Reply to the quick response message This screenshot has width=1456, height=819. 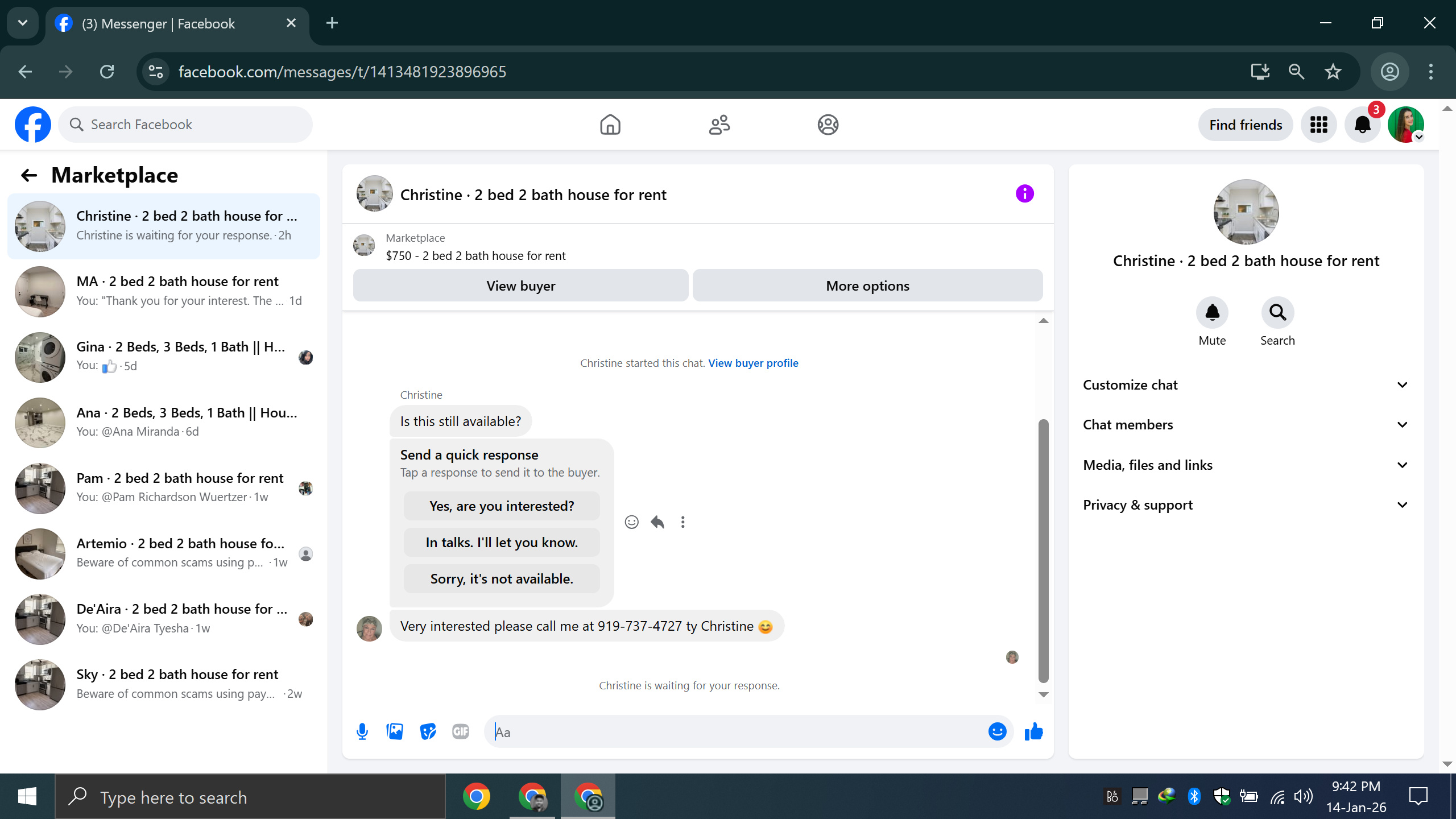click(657, 522)
